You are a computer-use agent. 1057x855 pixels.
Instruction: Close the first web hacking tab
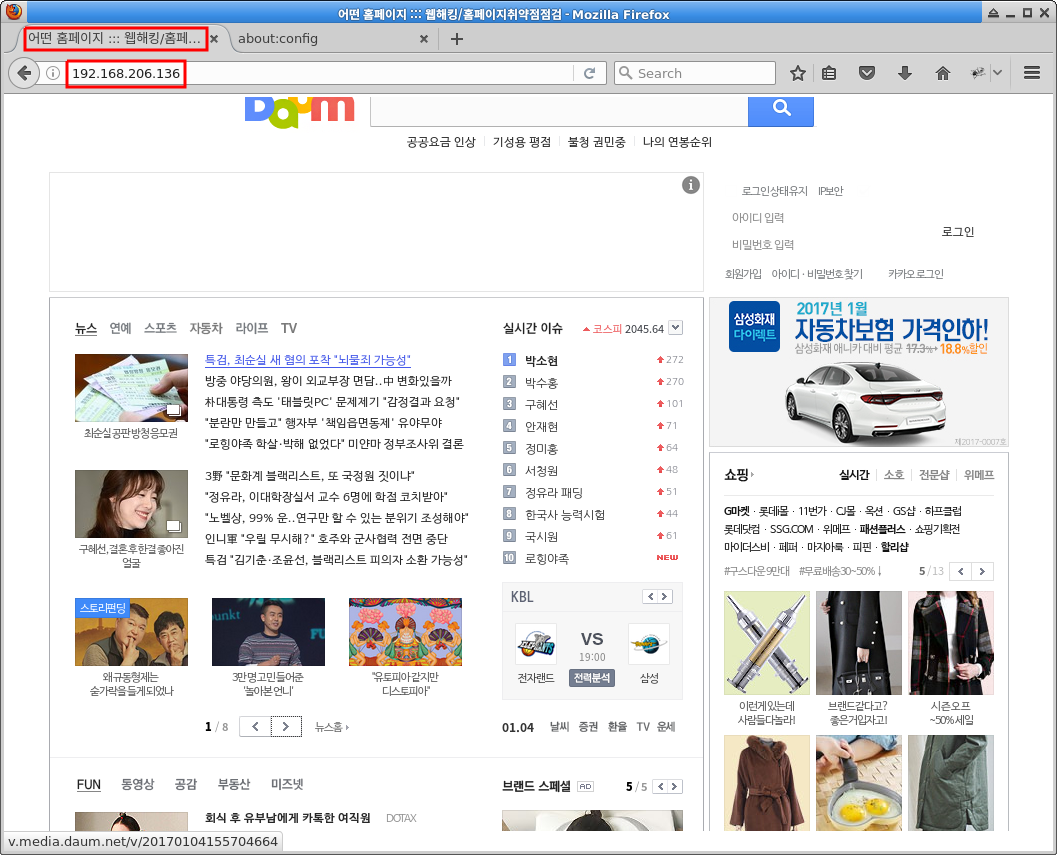pyautogui.click(x=214, y=39)
